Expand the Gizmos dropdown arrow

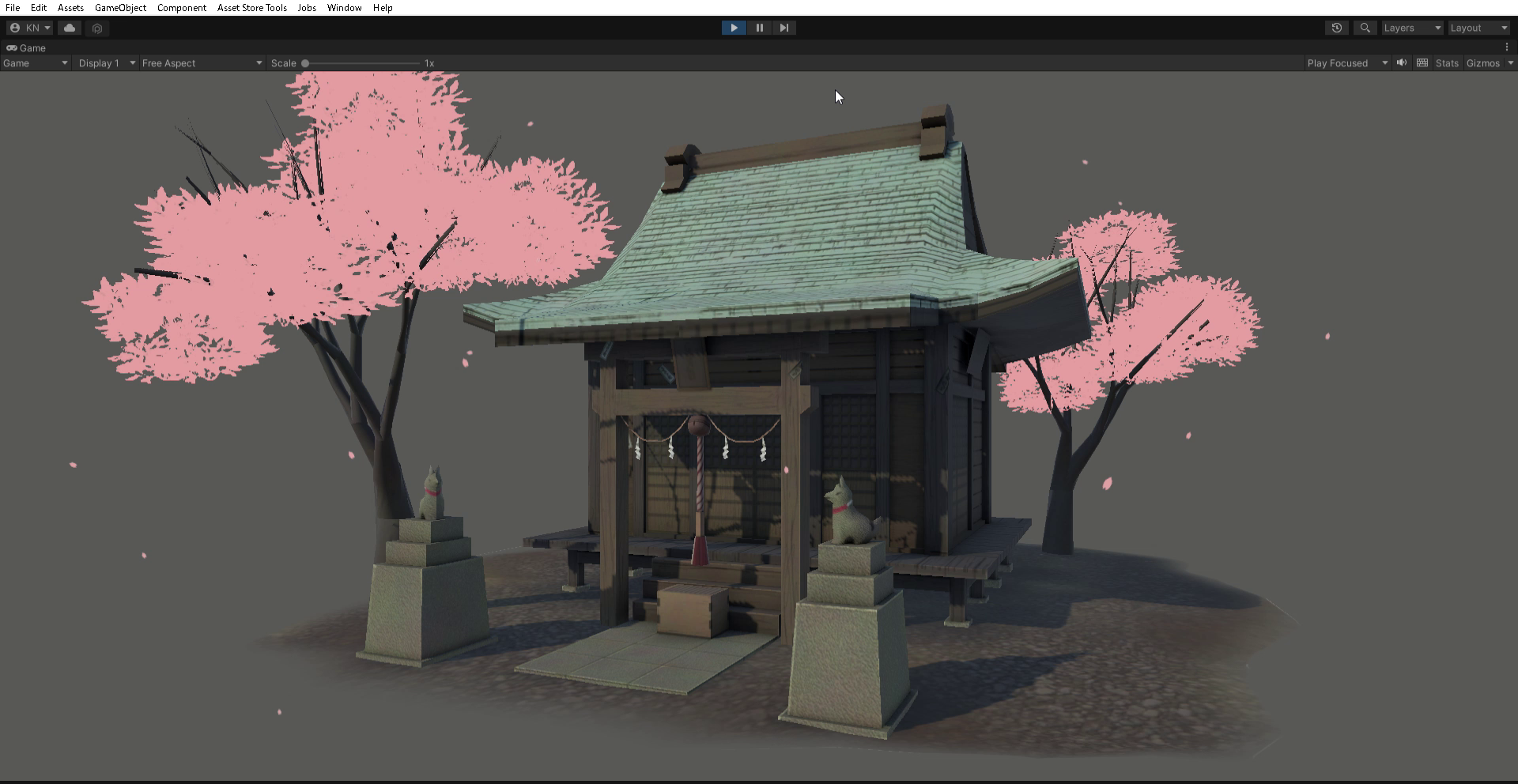pyautogui.click(x=1510, y=63)
